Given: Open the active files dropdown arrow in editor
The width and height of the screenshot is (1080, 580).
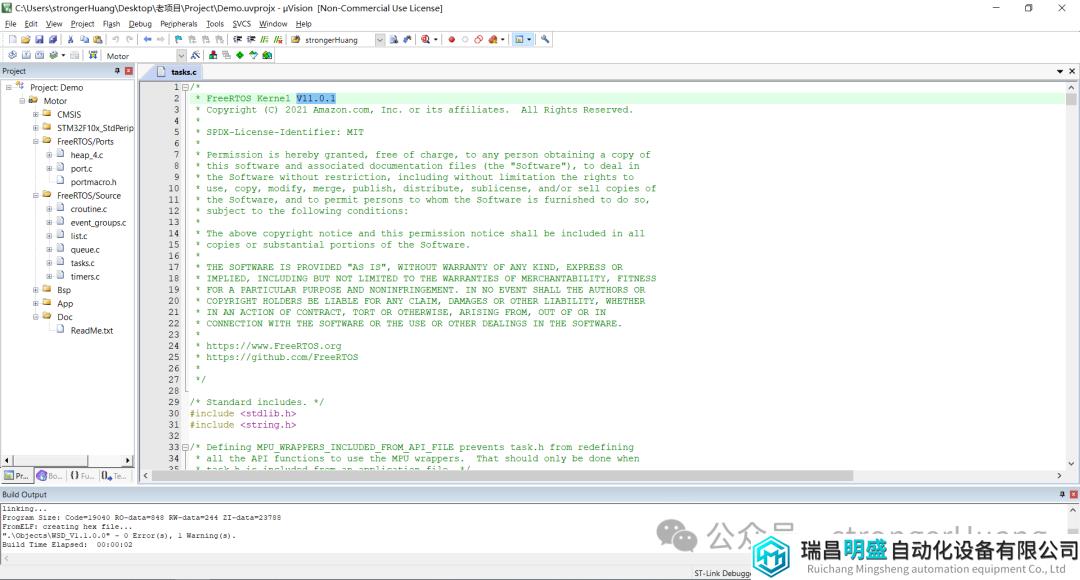Looking at the screenshot, I should (1060, 72).
